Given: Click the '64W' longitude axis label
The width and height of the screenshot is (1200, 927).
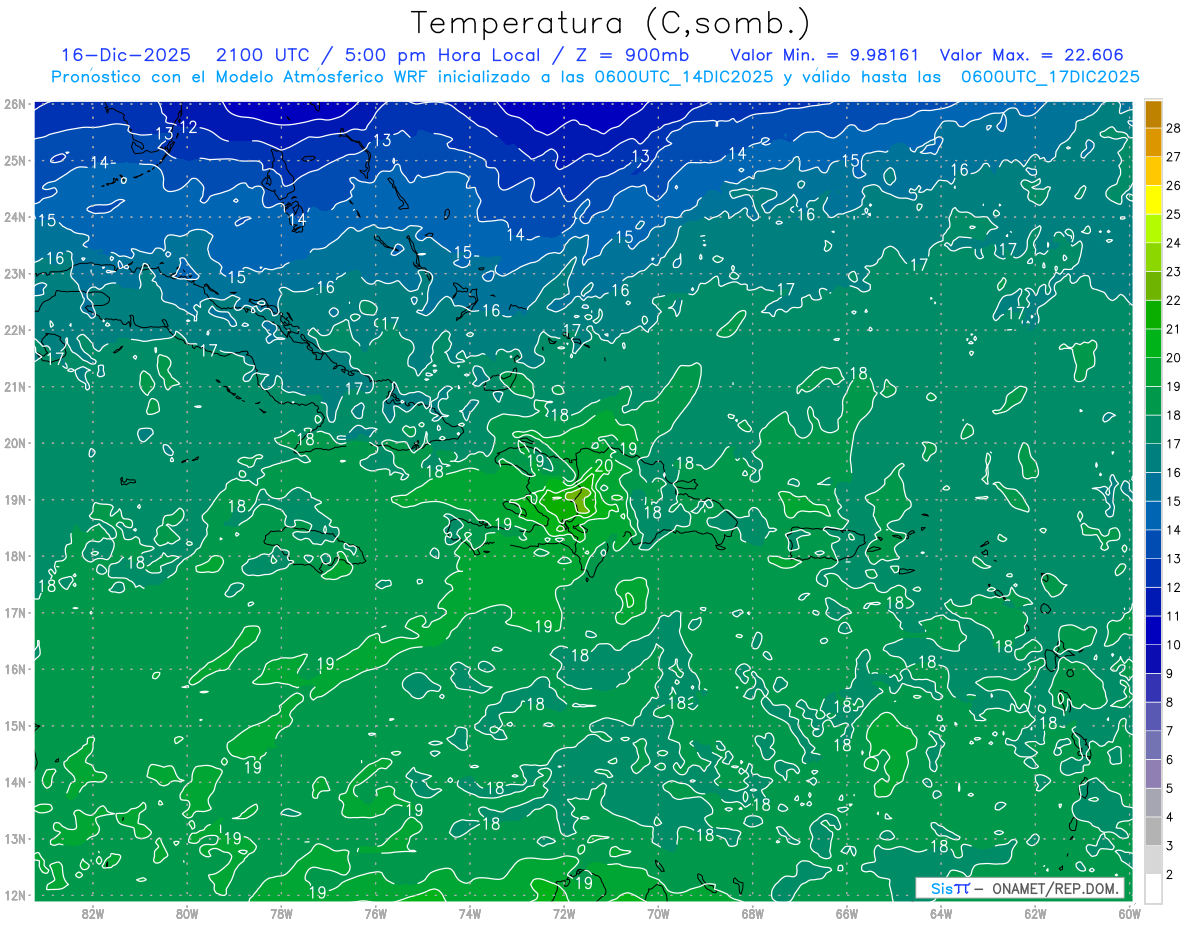Looking at the screenshot, I should pos(941,913).
